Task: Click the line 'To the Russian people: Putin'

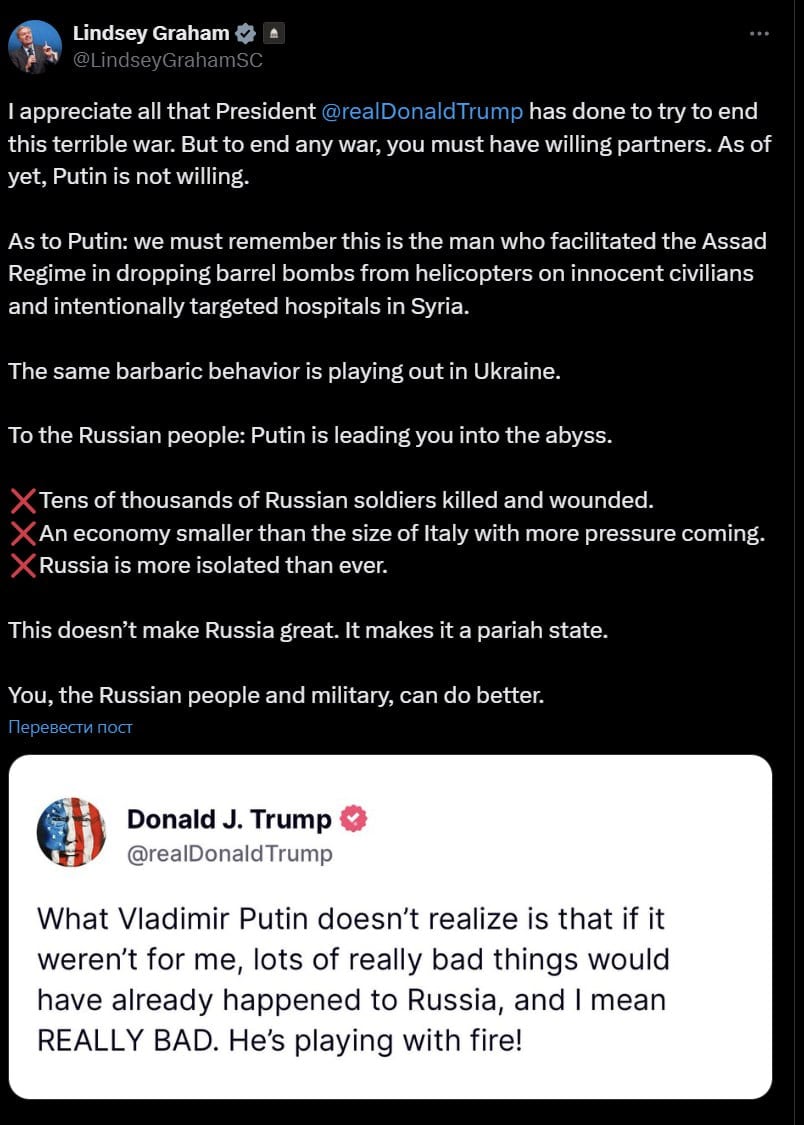Action: click(x=310, y=436)
